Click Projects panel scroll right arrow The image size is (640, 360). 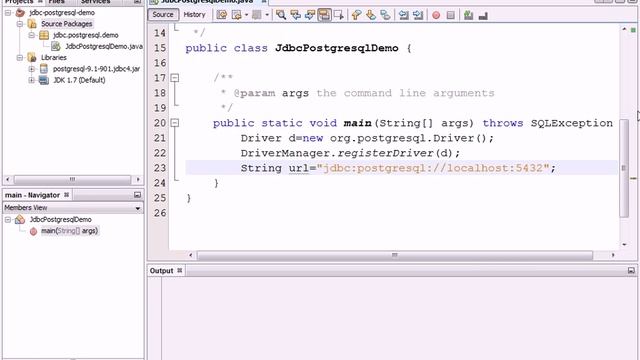click(138, 179)
